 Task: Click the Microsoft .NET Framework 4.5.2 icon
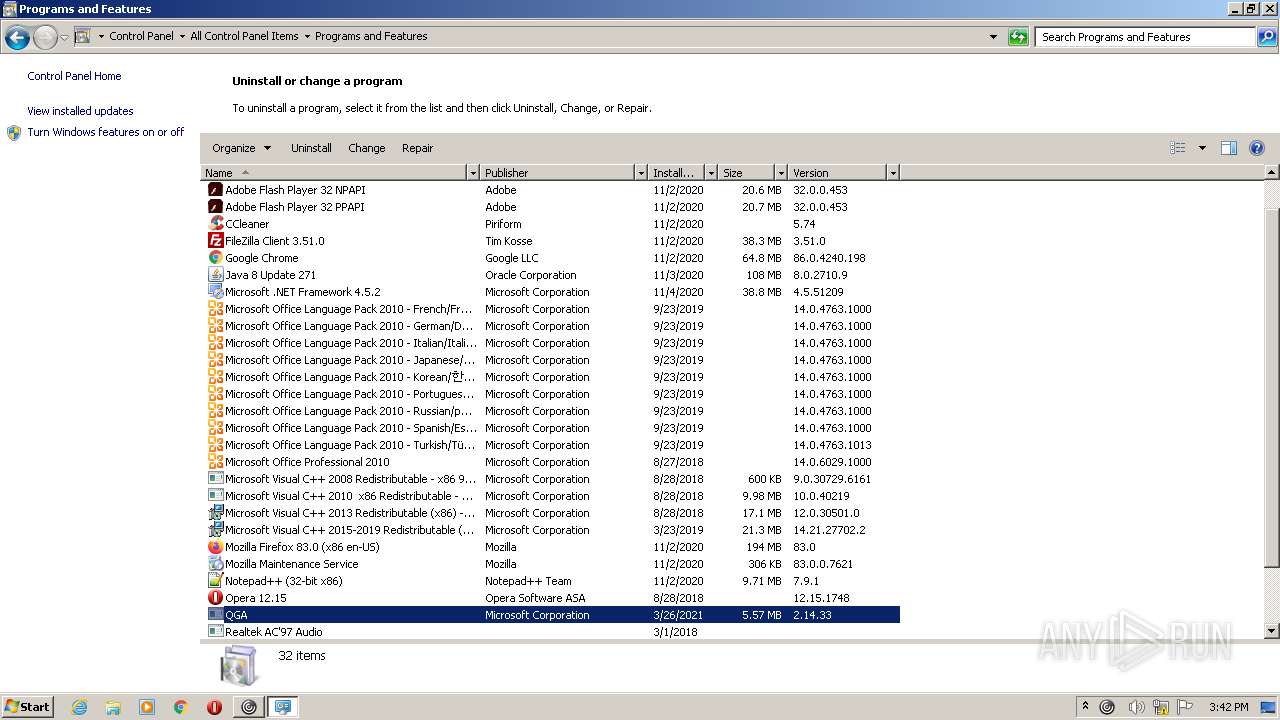(x=215, y=292)
